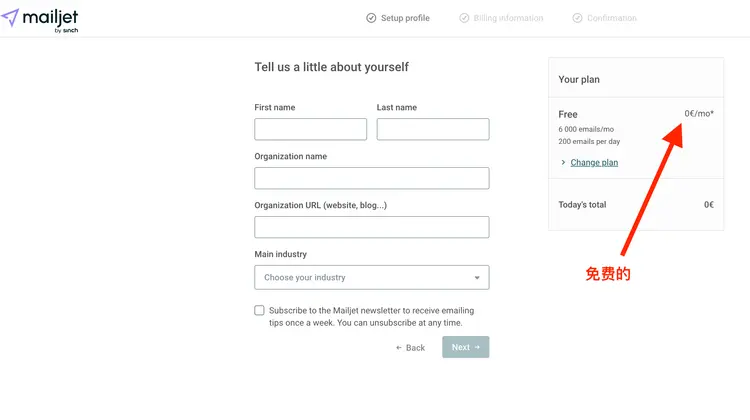Click the Organization URL input field

(371, 227)
